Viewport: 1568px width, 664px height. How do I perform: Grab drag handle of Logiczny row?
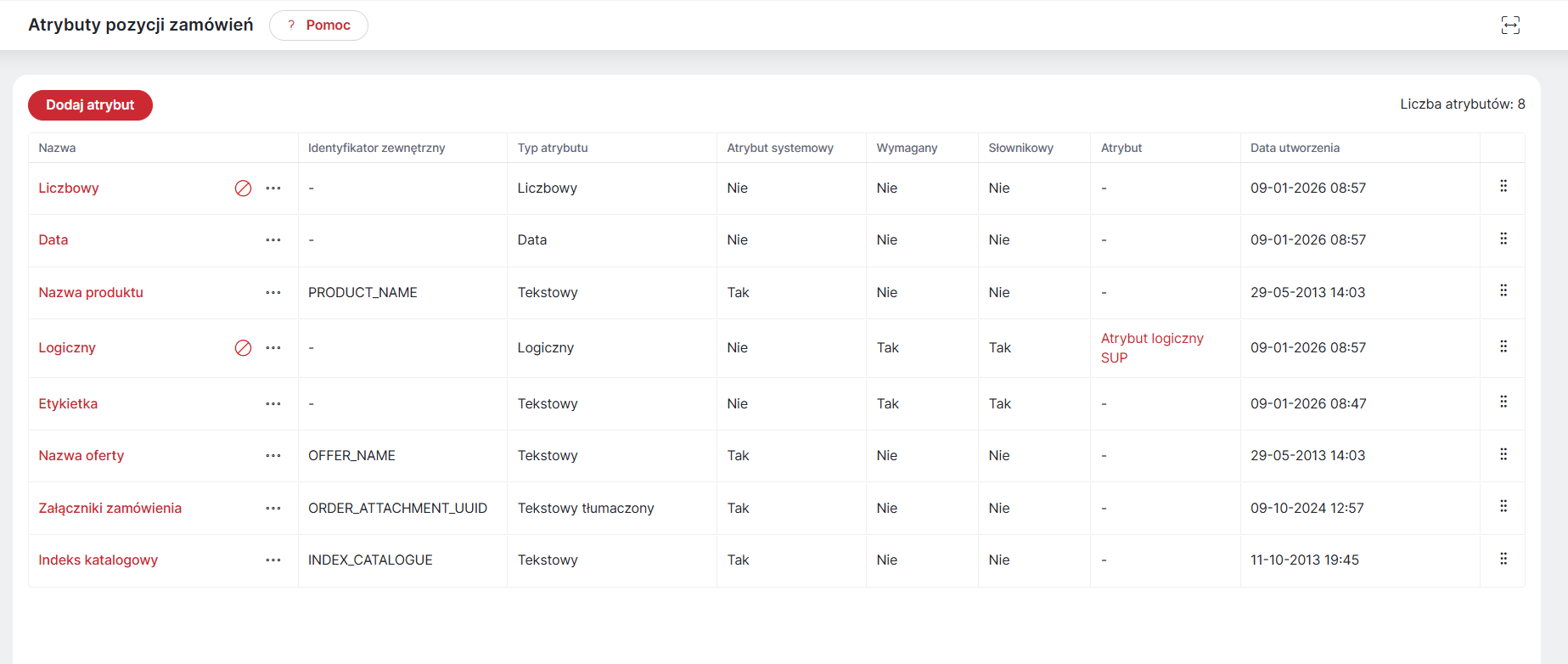pyautogui.click(x=1503, y=346)
